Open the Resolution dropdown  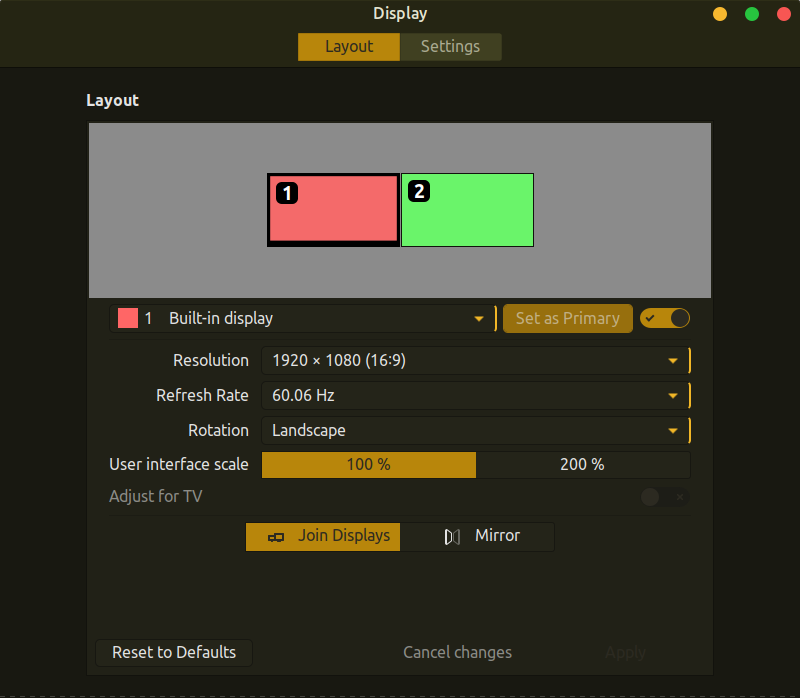click(476, 361)
